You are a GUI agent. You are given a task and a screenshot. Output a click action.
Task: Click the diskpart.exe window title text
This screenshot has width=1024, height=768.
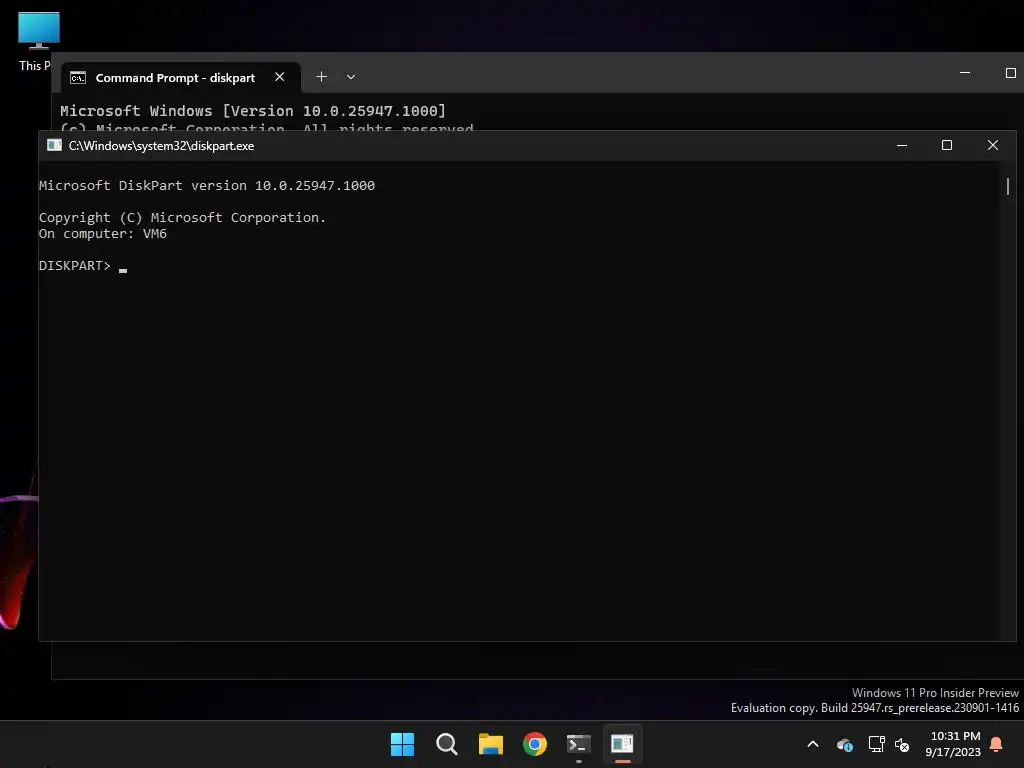point(161,146)
